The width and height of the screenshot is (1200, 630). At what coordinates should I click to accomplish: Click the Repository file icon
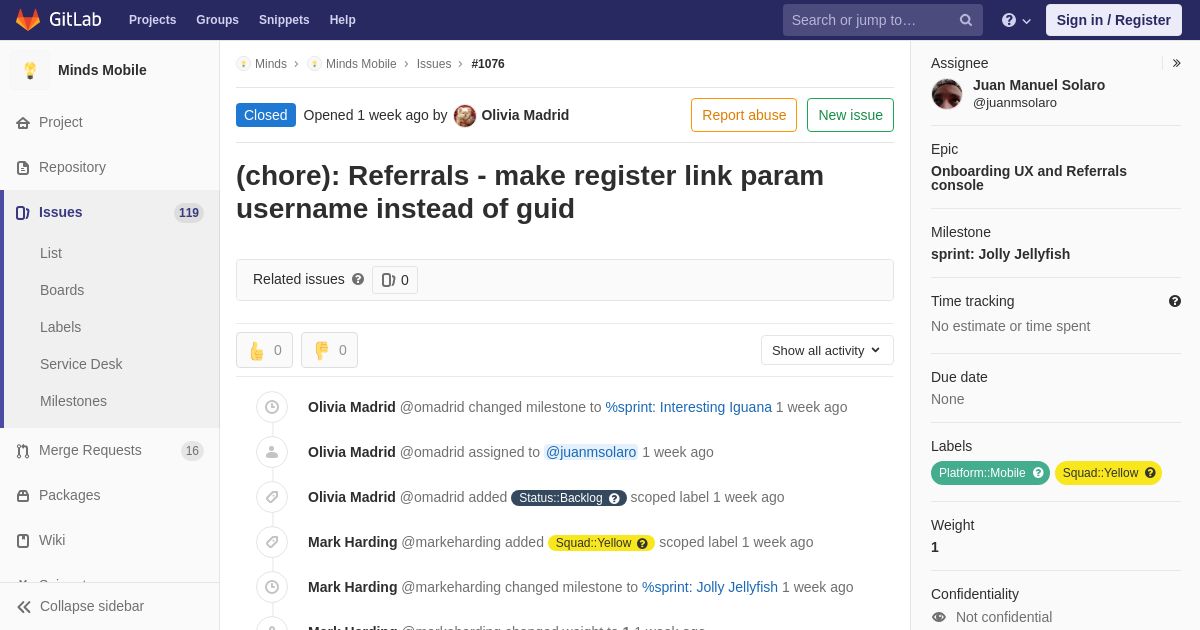23,168
